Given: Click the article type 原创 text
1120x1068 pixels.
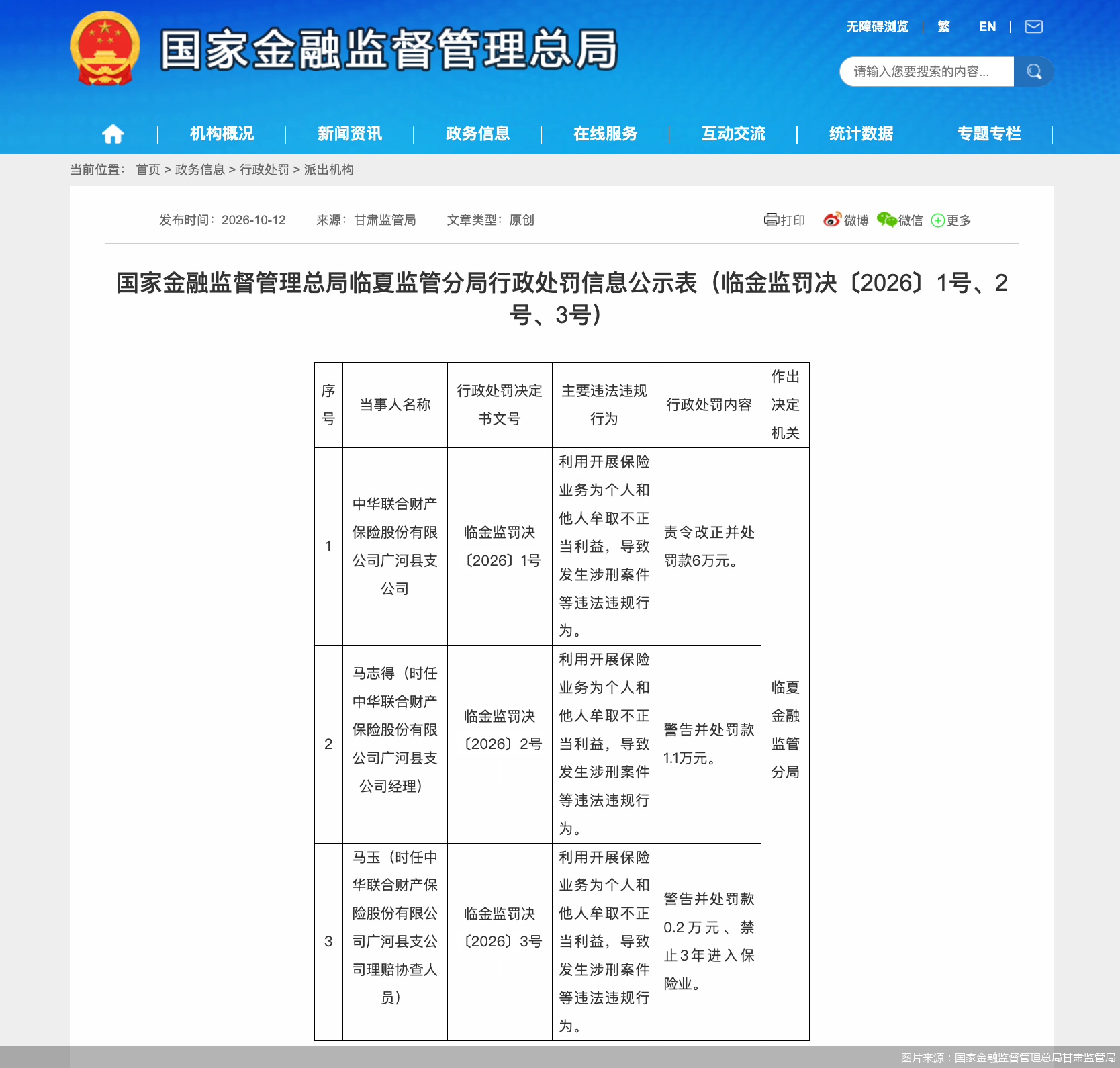Looking at the screenshot, I should pyautogui.click(x=522, y=220).
